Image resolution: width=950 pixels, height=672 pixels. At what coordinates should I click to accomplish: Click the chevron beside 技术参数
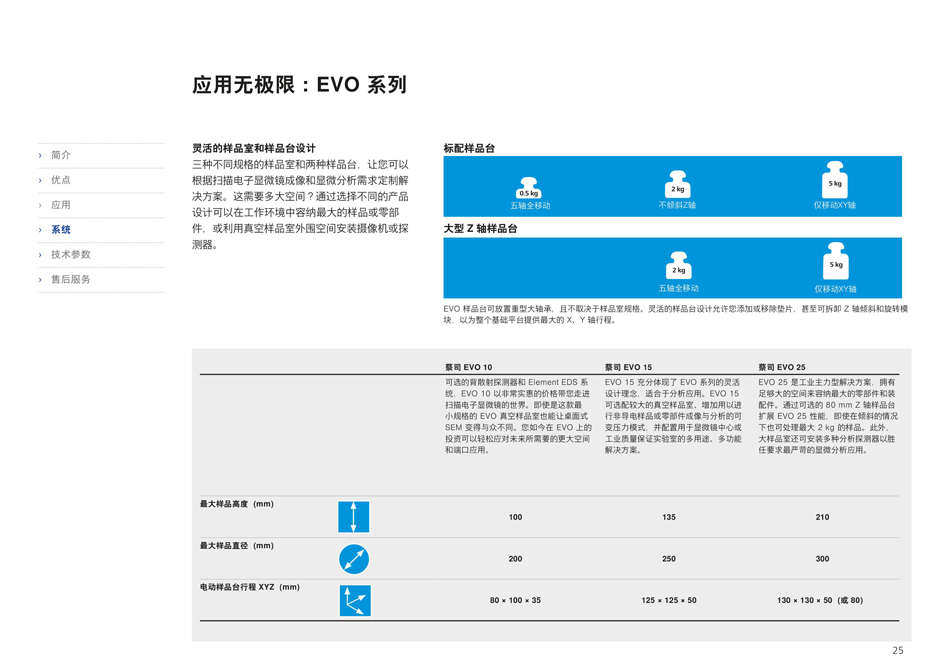[x=40, y=255]
